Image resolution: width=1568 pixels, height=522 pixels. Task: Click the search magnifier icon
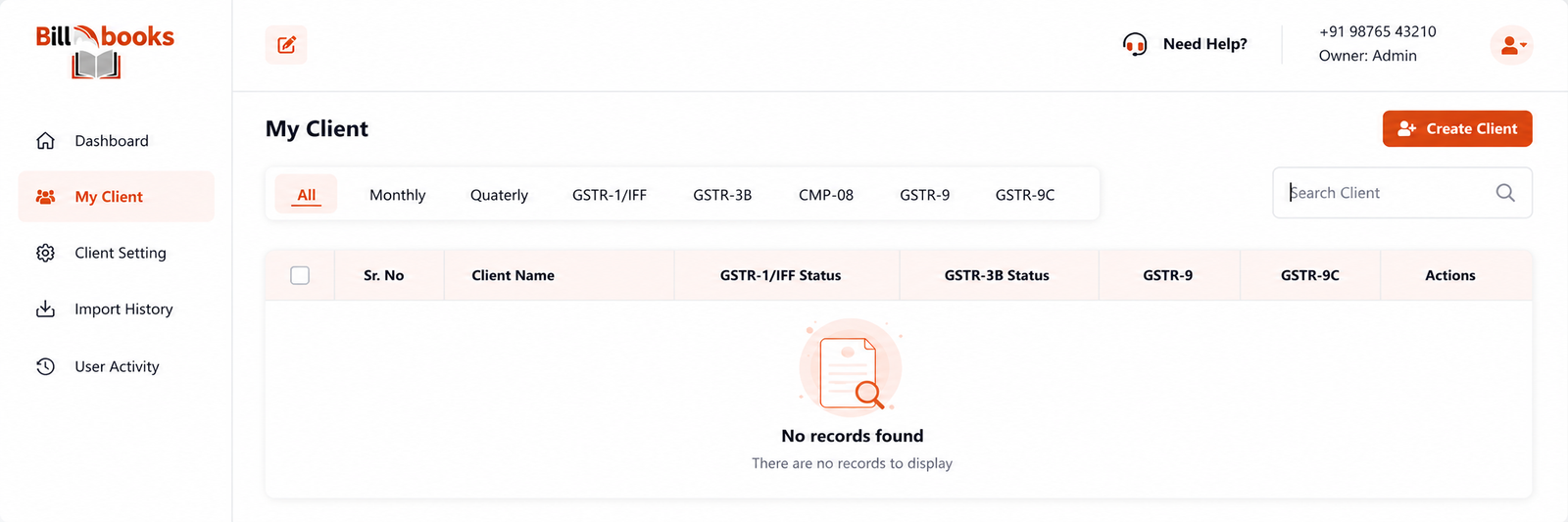point(1505,193)
